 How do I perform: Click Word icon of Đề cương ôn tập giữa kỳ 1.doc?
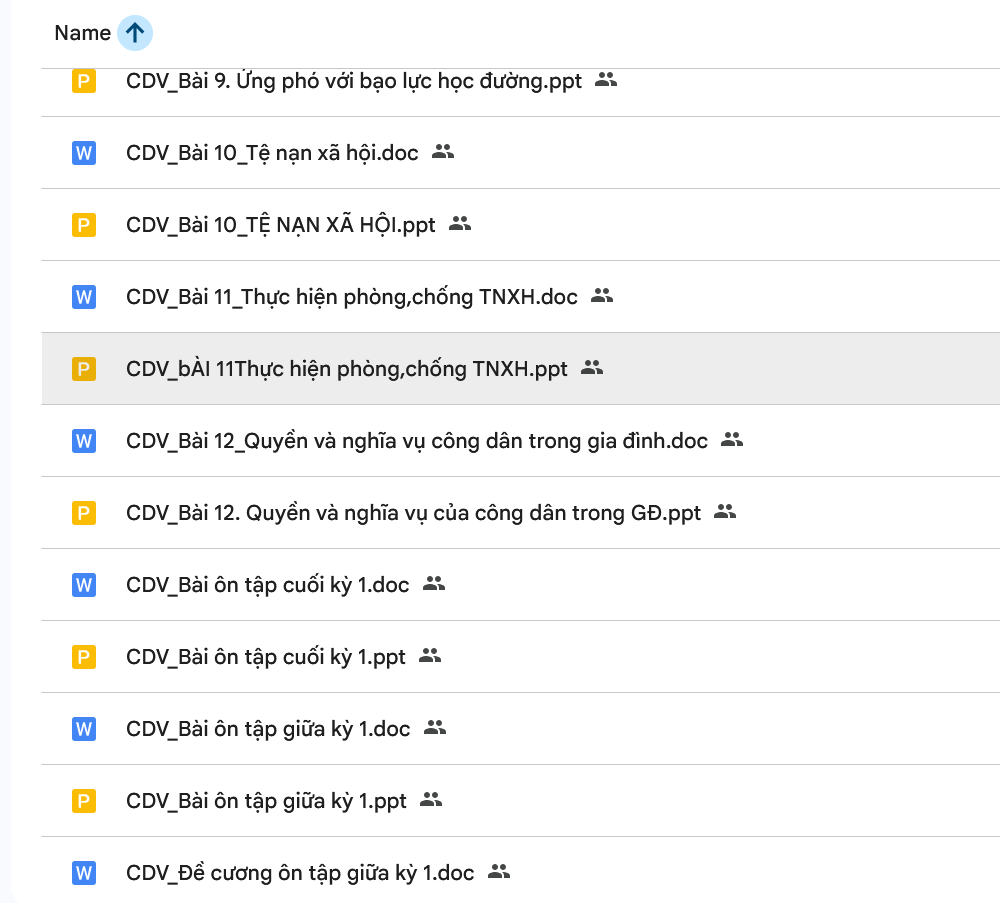tap(84, 873)
